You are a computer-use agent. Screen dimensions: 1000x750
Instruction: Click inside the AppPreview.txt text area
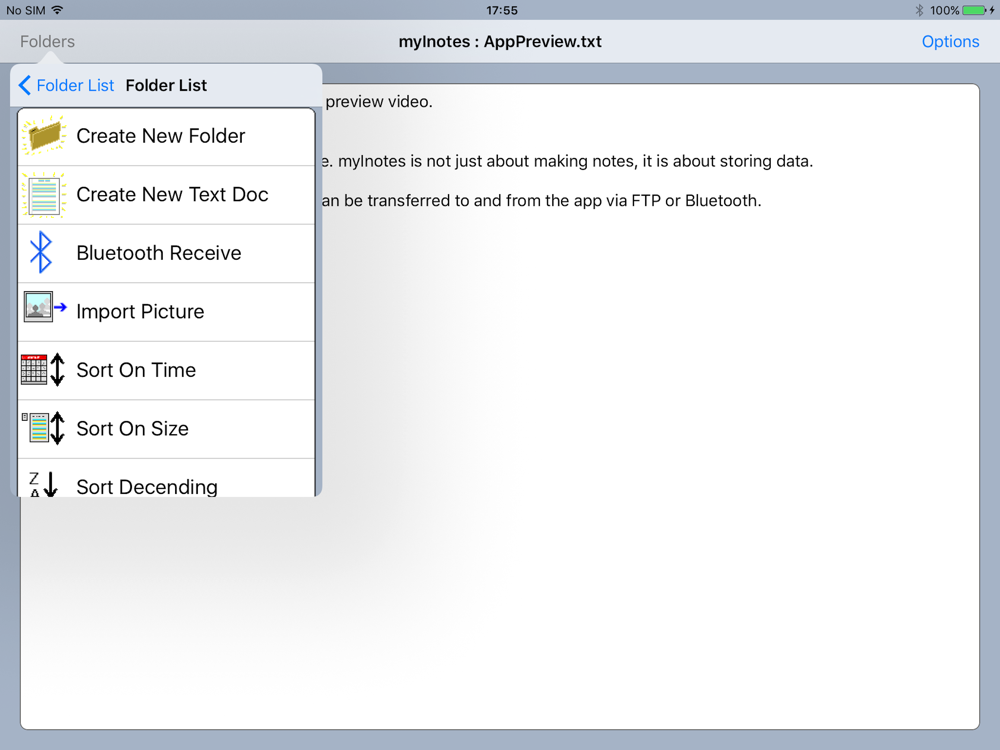pos(650,450)
